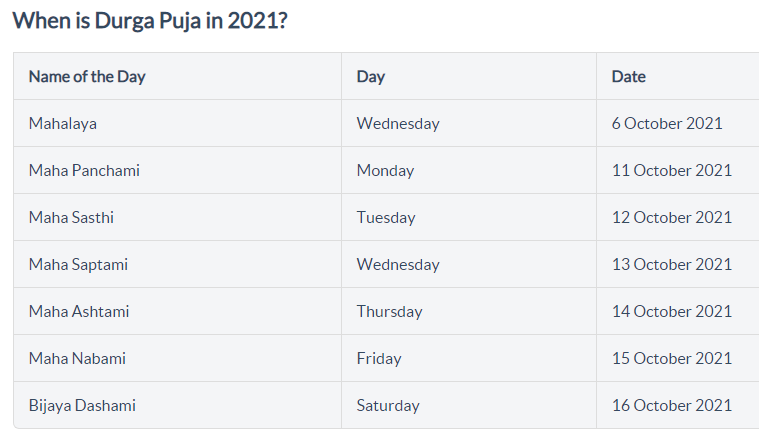Click the Maha Nabami cell
Screen dimensions: 759x435
pyautogui.click(x=77, y=359)
